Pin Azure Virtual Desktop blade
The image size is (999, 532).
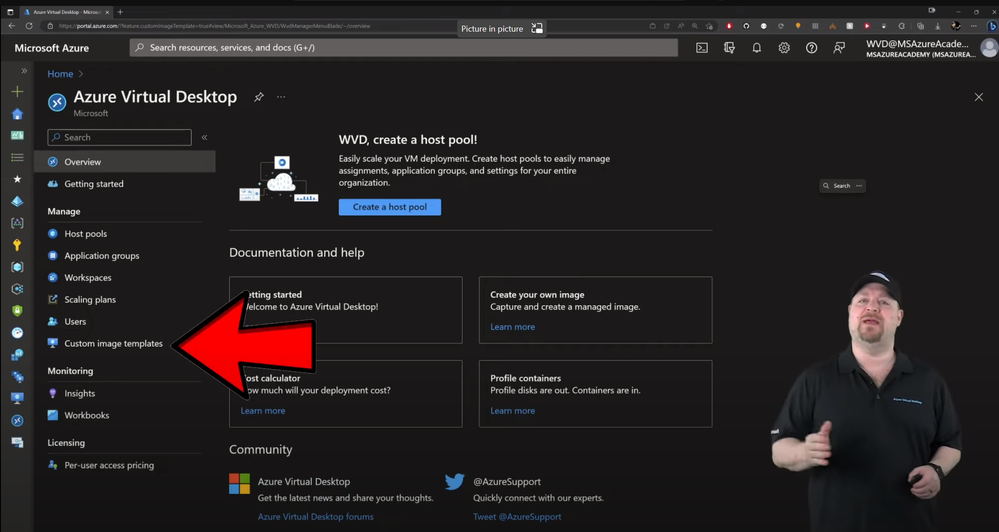[x=259, y=97]
